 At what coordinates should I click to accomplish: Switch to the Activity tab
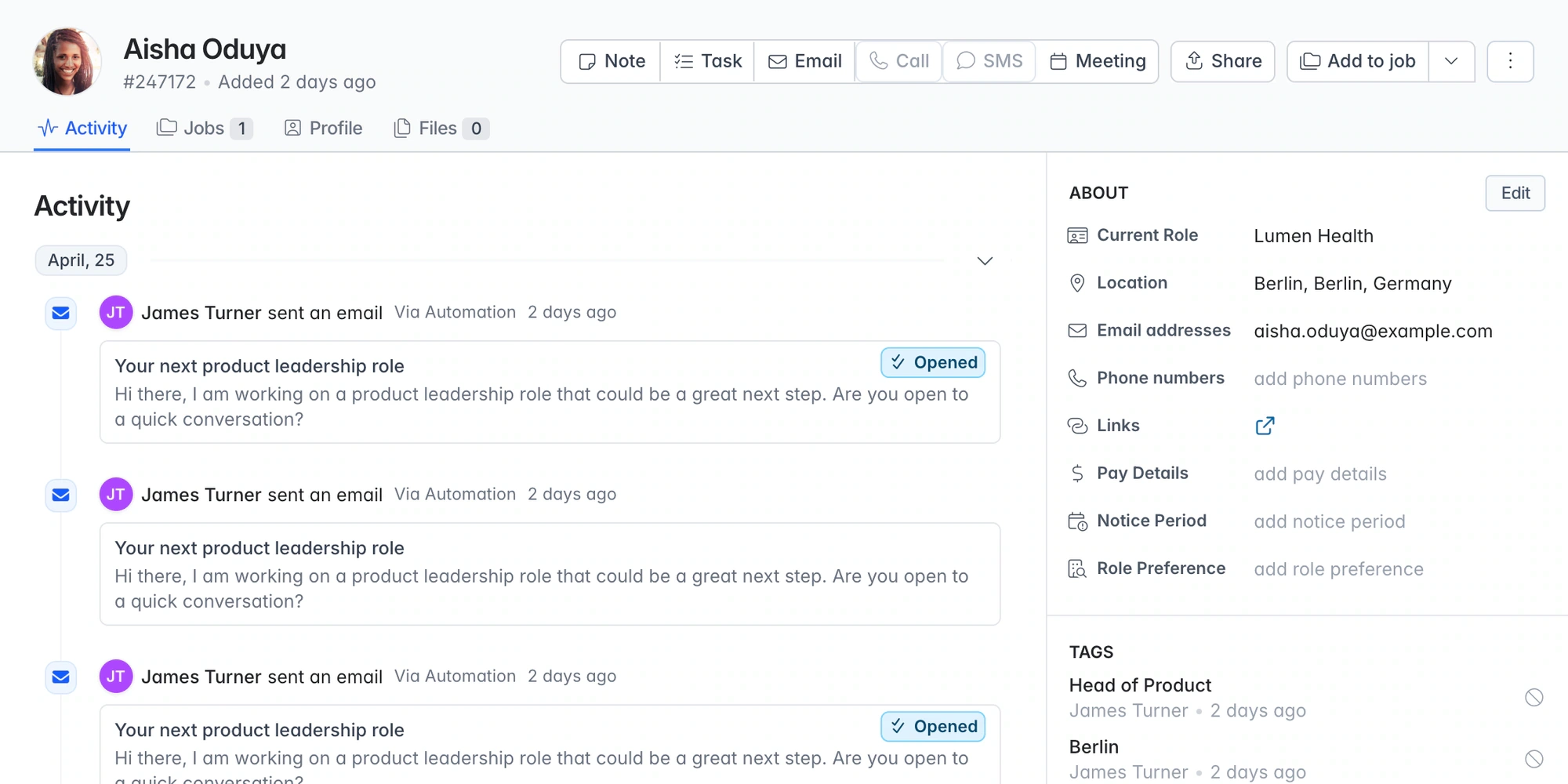[82, 128]
